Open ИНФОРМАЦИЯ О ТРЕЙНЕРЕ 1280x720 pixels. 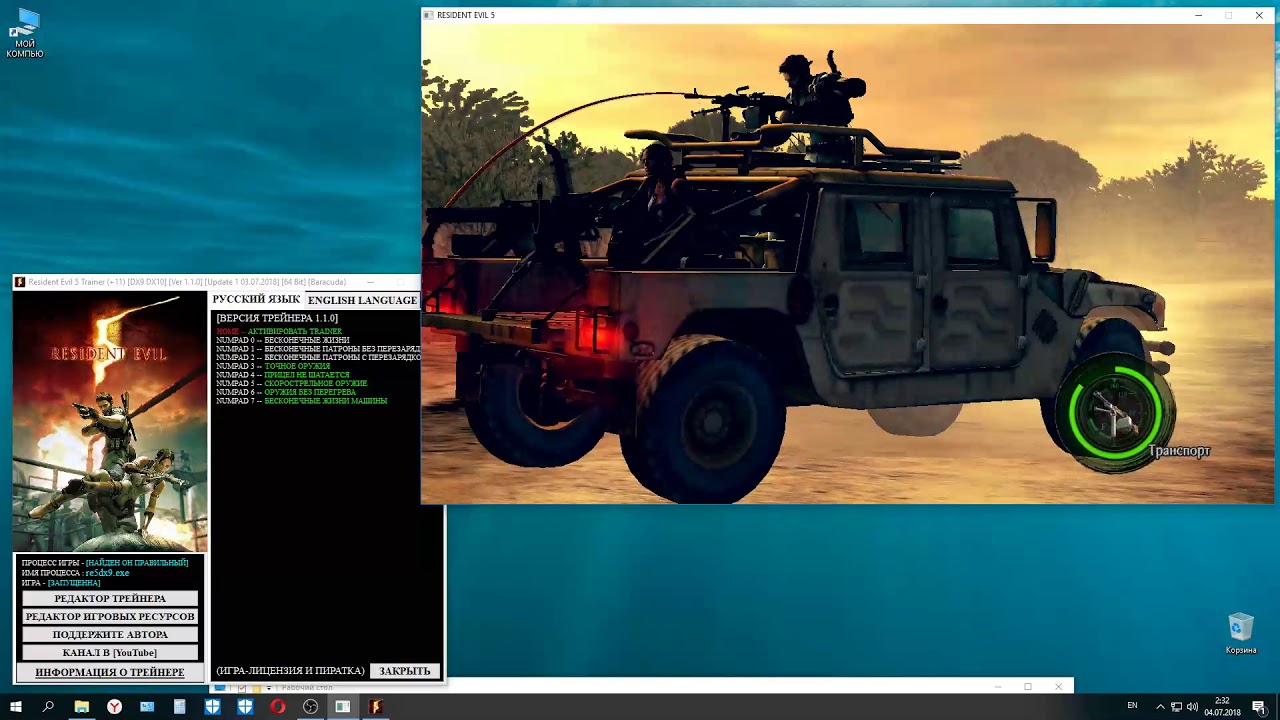(110, 672)
